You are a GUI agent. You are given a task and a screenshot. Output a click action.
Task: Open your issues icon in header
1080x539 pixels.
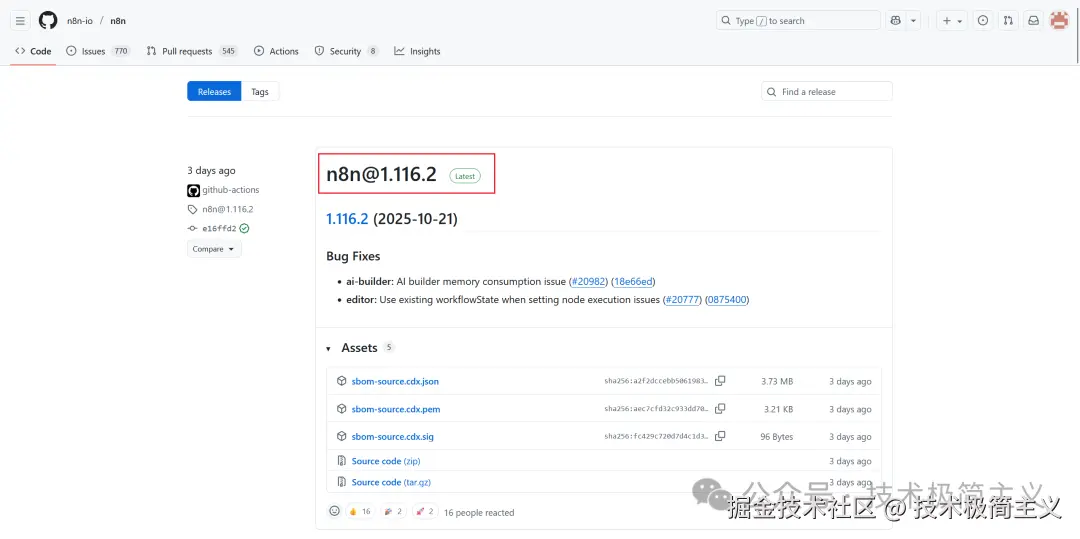pyautogui.click(x=983, y=21)
